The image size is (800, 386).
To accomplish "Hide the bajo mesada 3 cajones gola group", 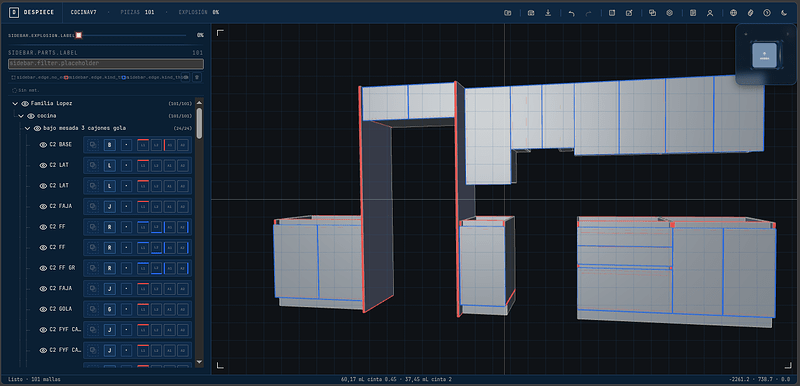I will pos(37,128).
